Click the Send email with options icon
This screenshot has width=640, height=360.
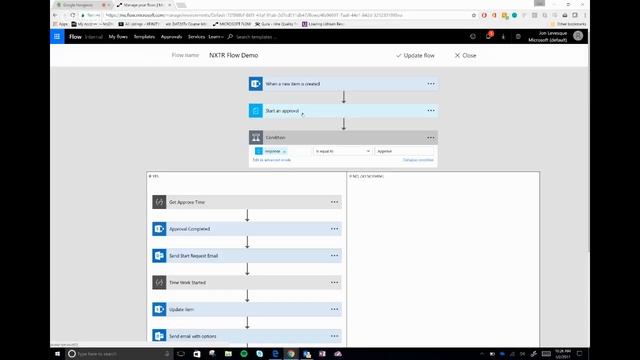click(x=159, y=336)
